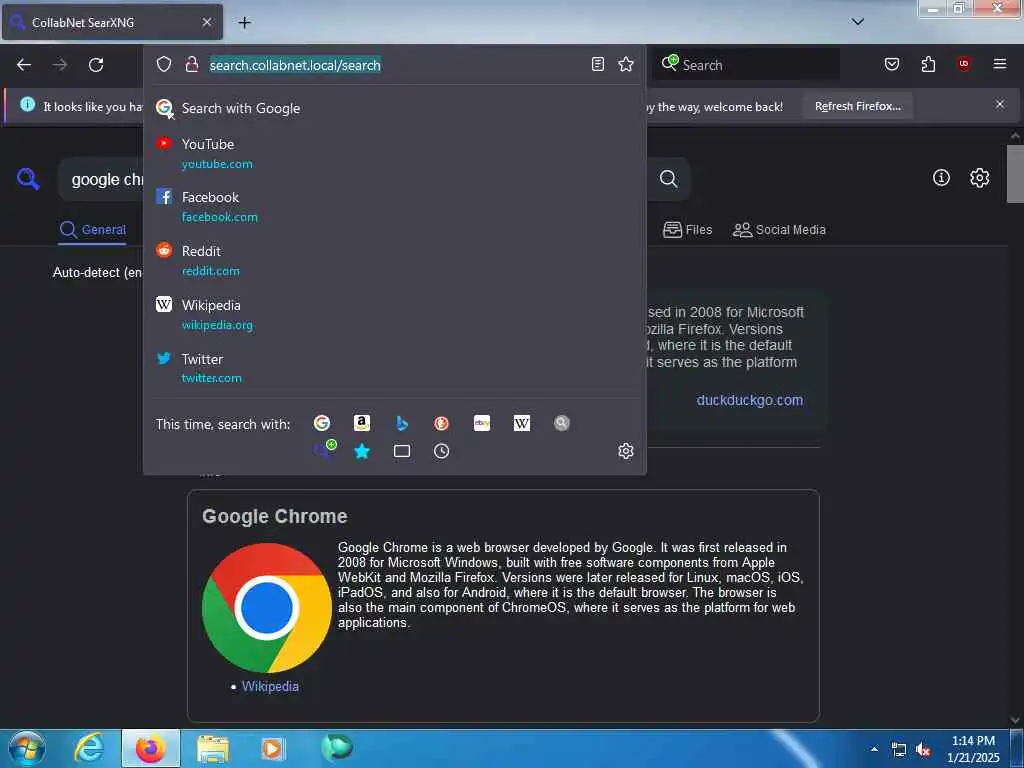The width and height of the screenshot is (1024, 768).
Task: Click the page vertical scrollbar thumb
Action: point(1015,174)
